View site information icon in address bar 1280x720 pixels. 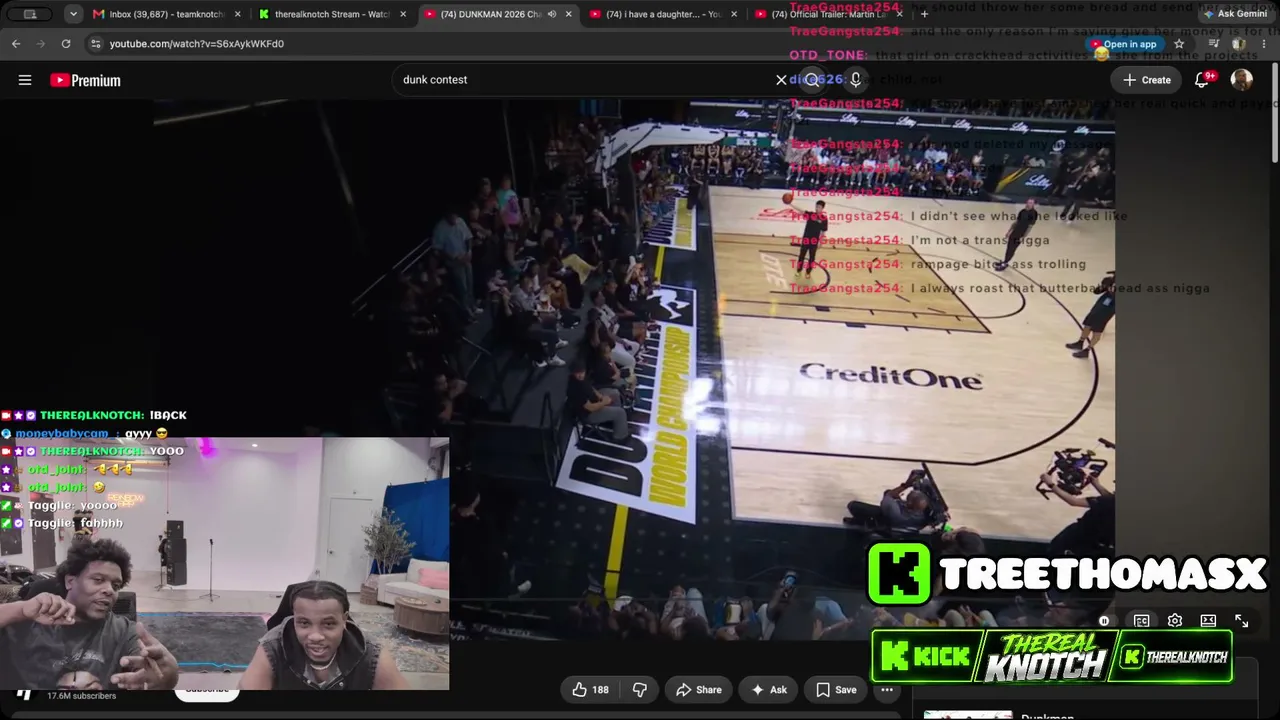tap(95, 44)
